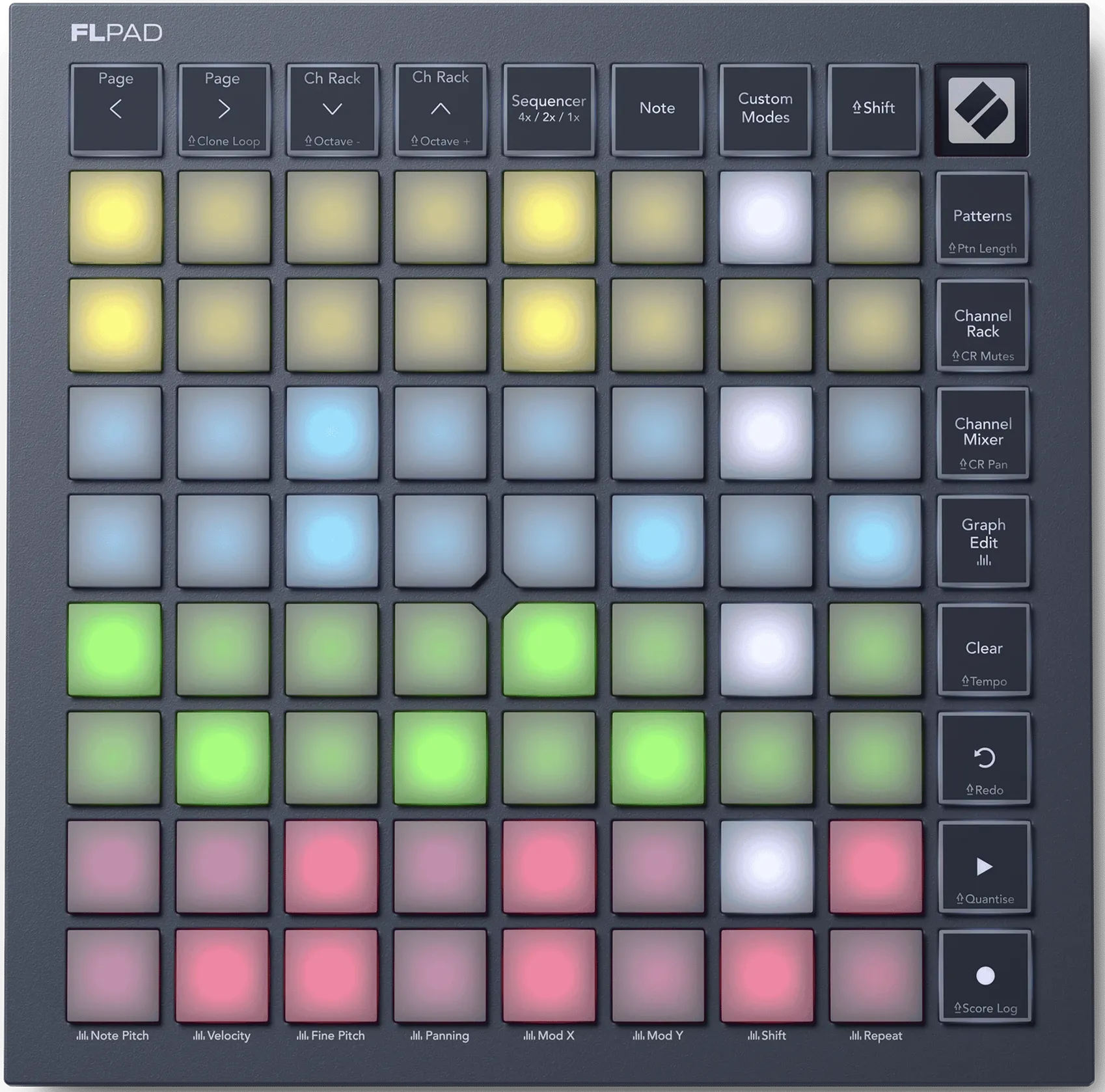Tap the pad above Panning label

tap(440, 976)
